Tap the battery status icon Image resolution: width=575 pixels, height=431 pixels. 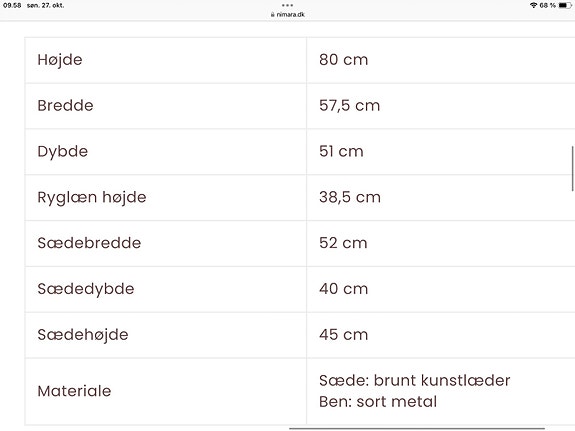[x=565, y=5]
